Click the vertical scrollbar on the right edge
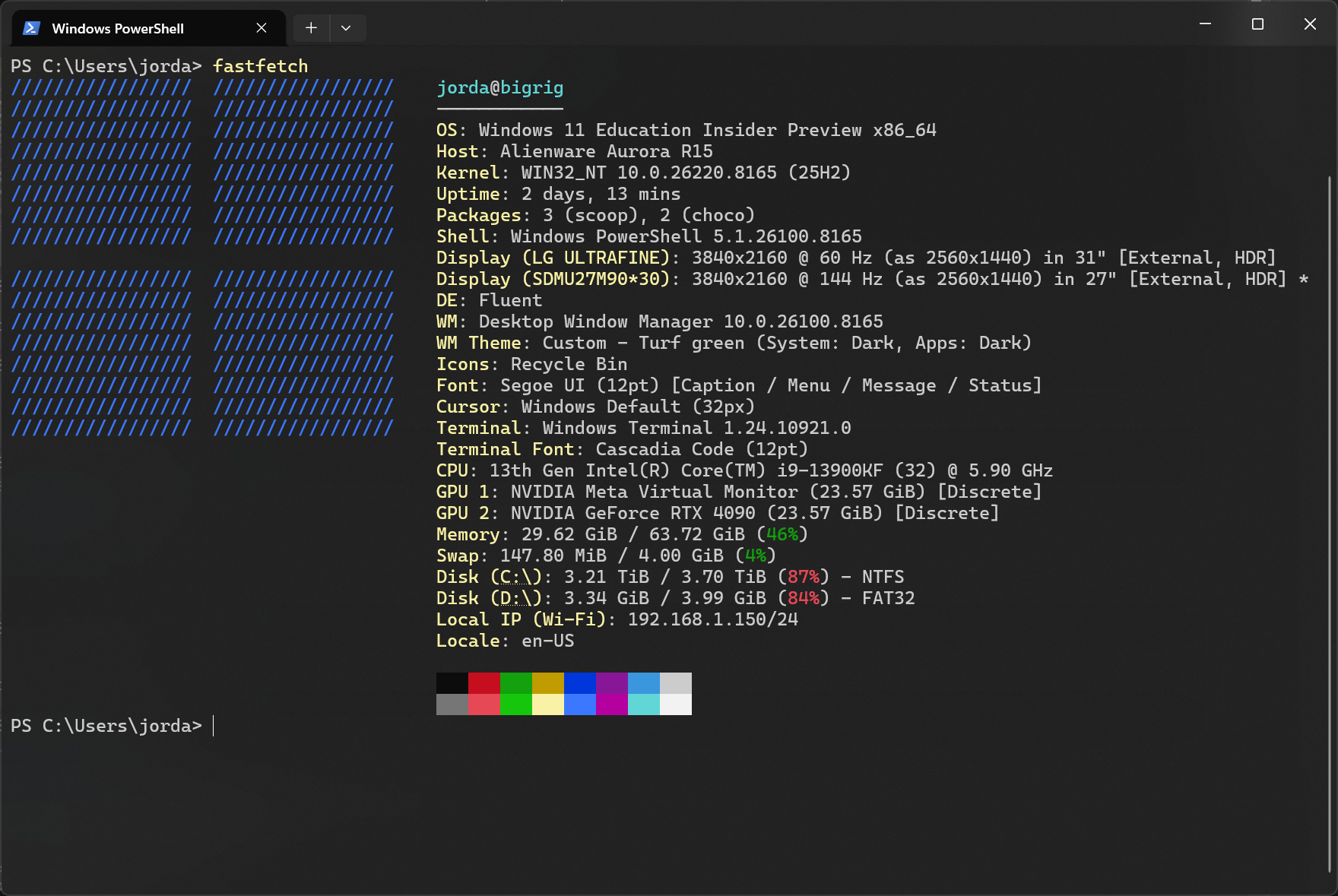Image resolution: width=1338 pixels, height=896 pixels. pos(1330,524)
